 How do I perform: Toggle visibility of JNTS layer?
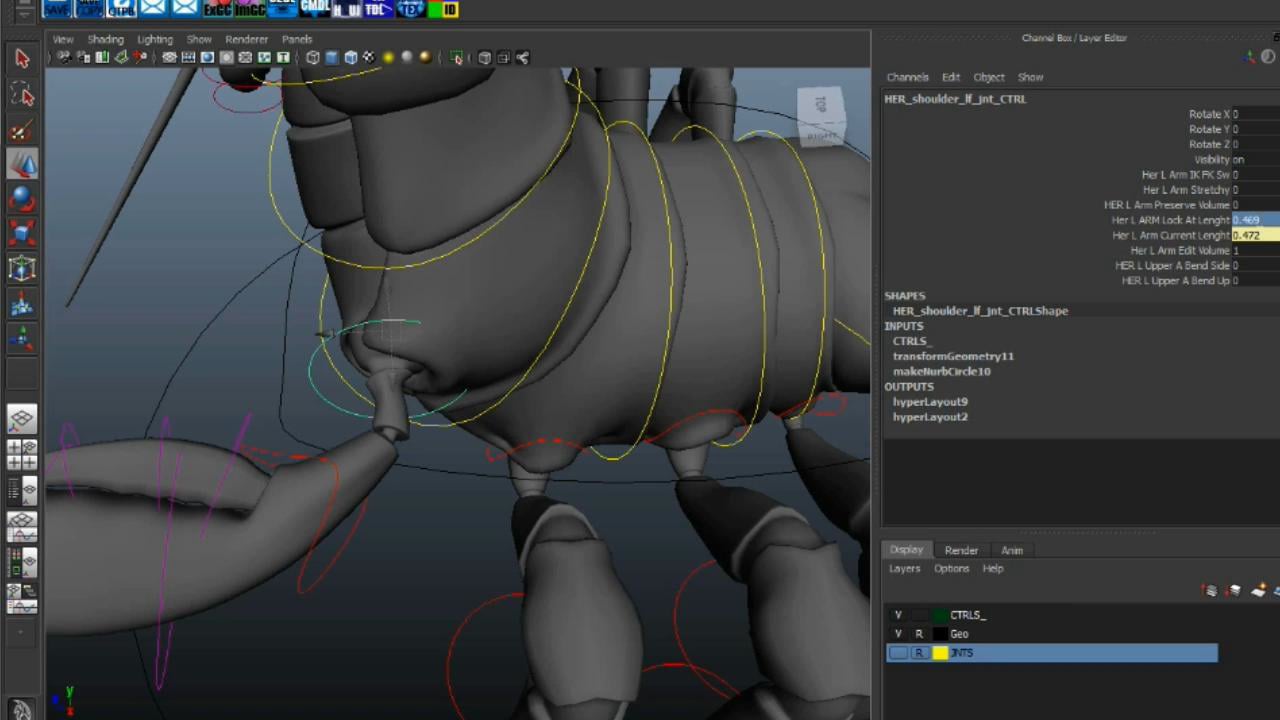point(898,653)
